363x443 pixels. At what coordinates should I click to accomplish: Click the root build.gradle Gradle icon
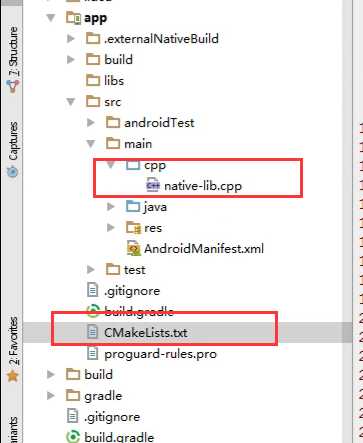click(x=73, y=437)
